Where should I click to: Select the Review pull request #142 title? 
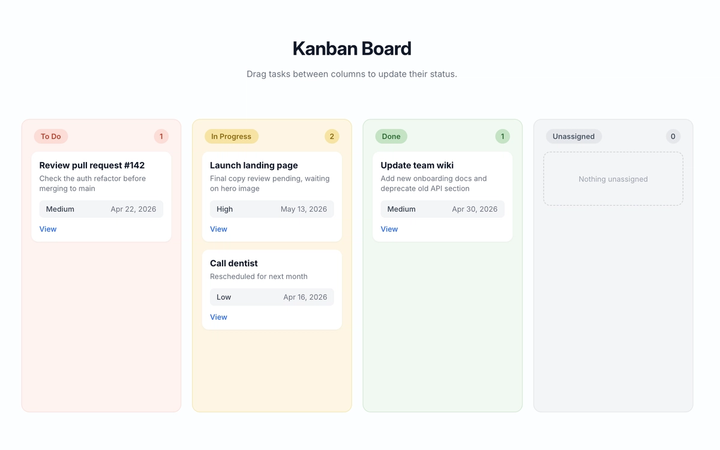coord(92,165)
